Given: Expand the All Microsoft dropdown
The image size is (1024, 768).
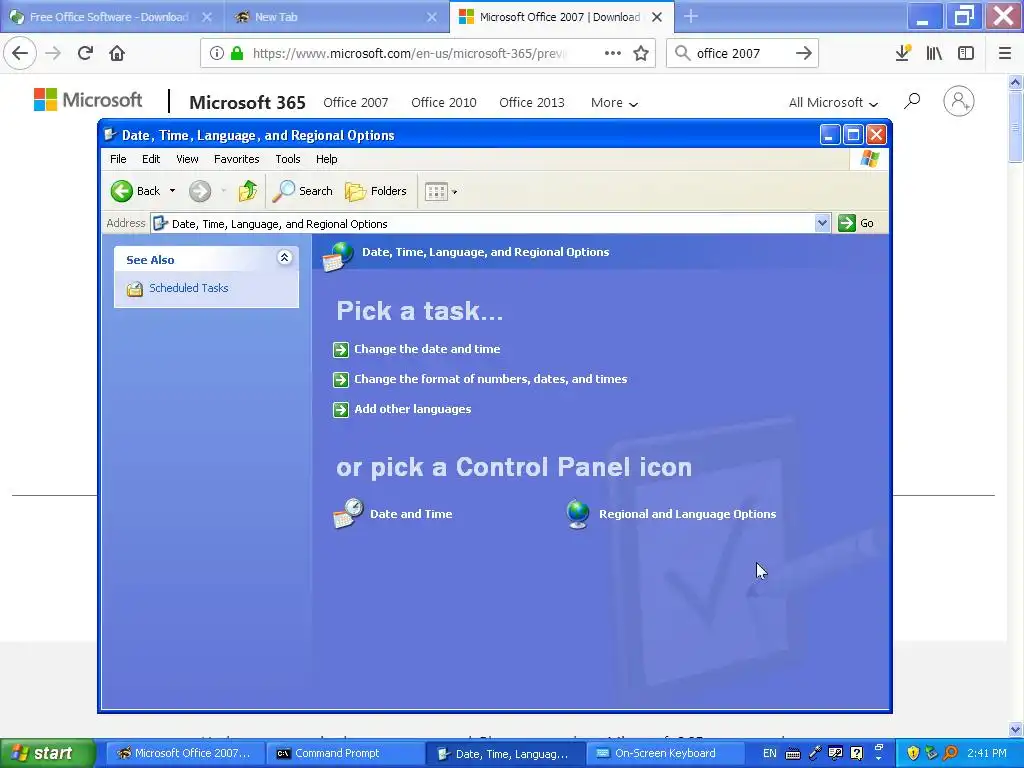Looking at the screenshot, I should (x=833, y=103).
